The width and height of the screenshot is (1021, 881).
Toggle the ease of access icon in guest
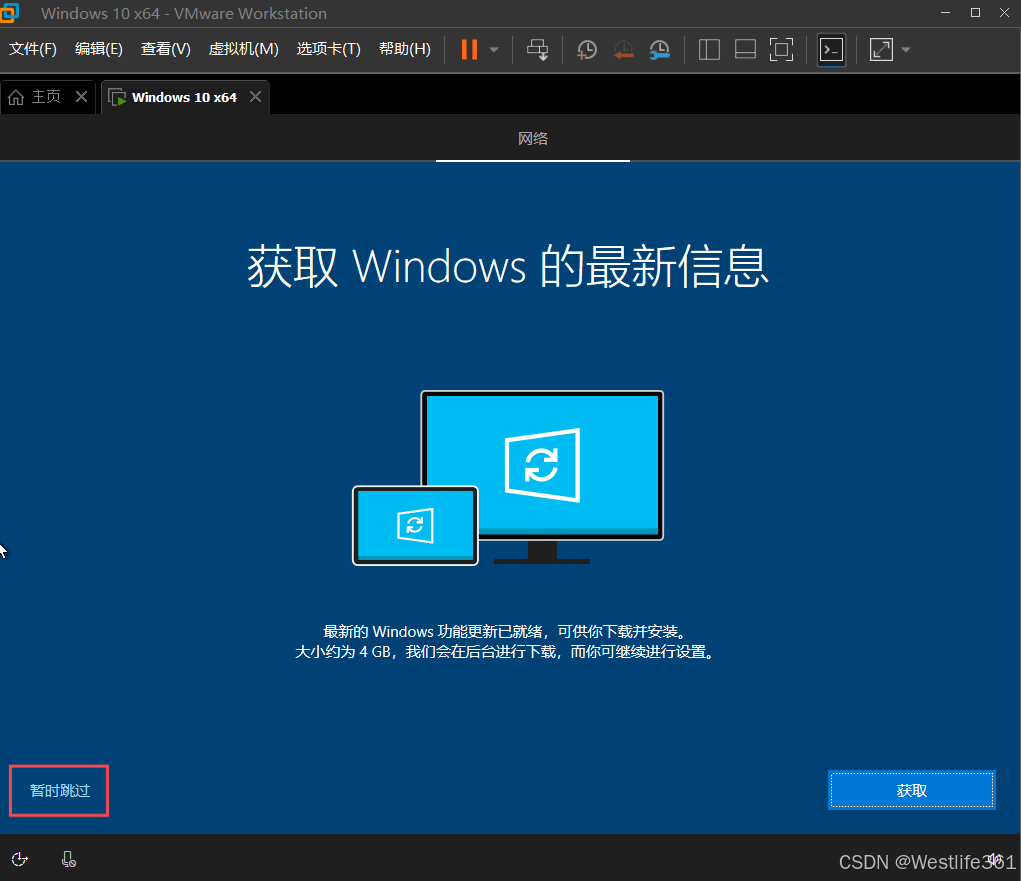pyautogui.click(x=20, y=859)
